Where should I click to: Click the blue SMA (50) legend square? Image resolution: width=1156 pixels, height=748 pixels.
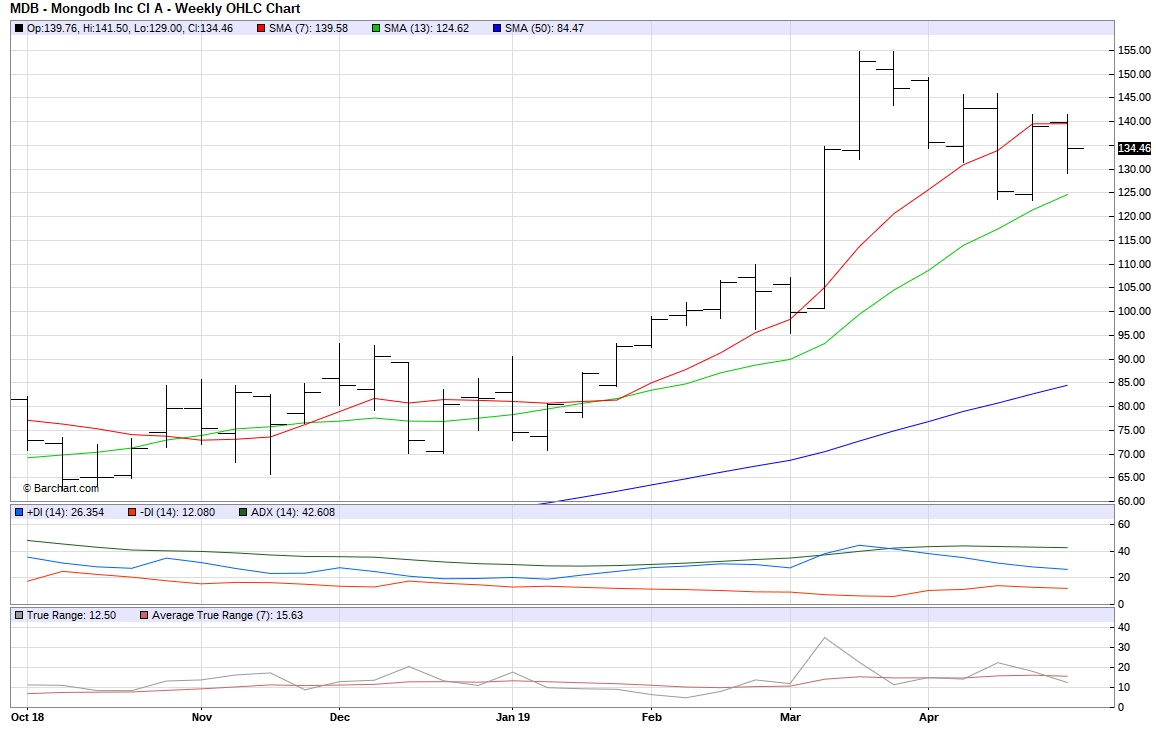(497, 28)
